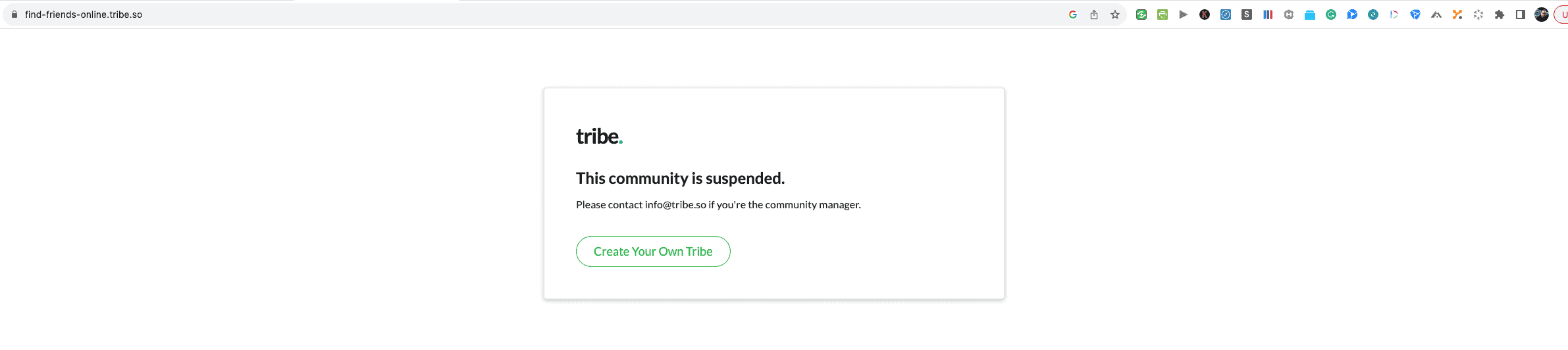Open the gray S extension icon
The height and width of the screenshot is (350, 1568).
click(1247, 15)
